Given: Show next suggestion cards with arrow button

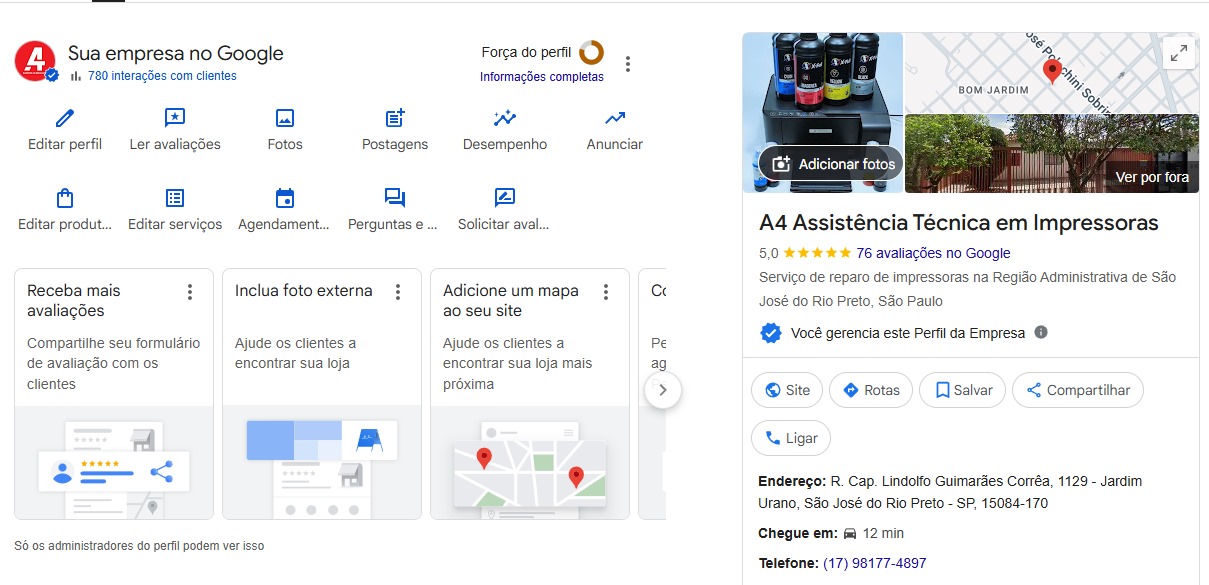Looking at the screenshot, I should [x=663, y=390].
